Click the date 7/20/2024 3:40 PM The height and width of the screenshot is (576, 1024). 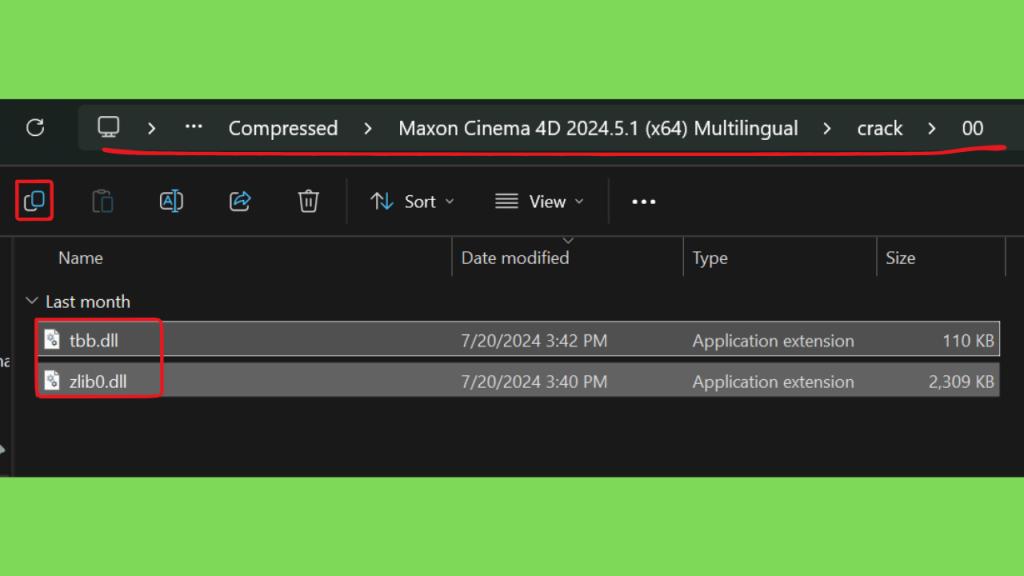pyautogui.click(x=534, y=381)
